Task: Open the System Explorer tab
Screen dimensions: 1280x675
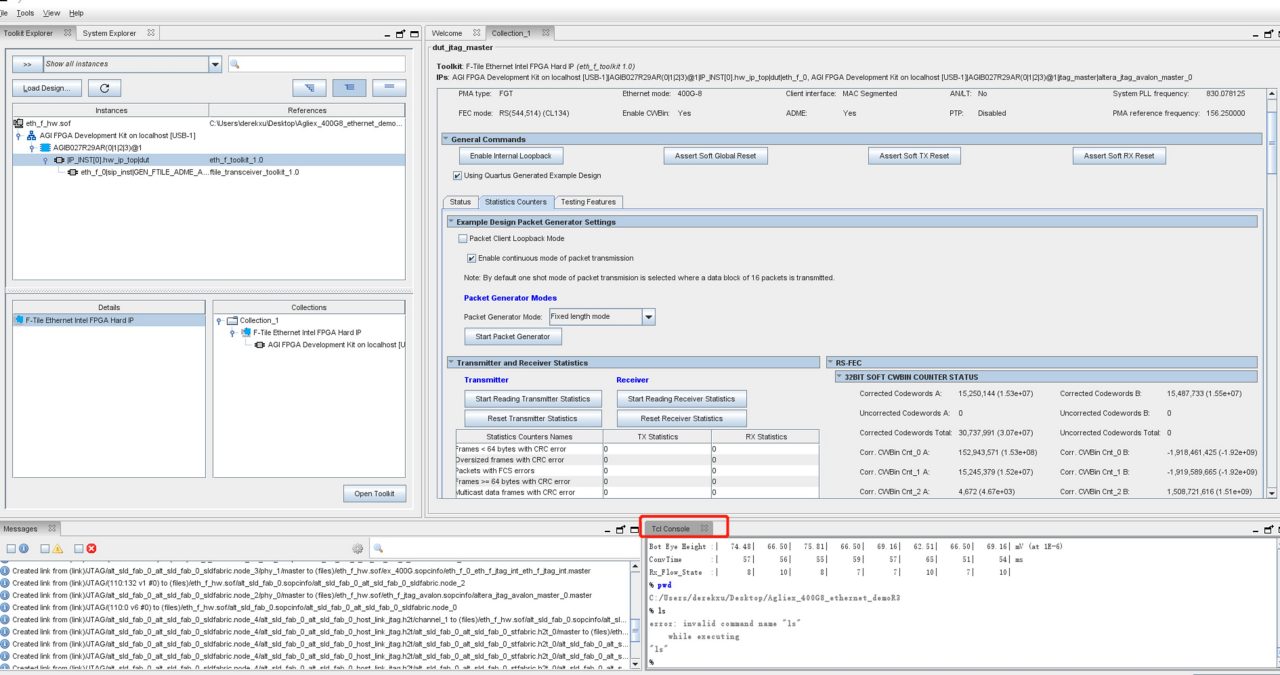Action: 110,33
